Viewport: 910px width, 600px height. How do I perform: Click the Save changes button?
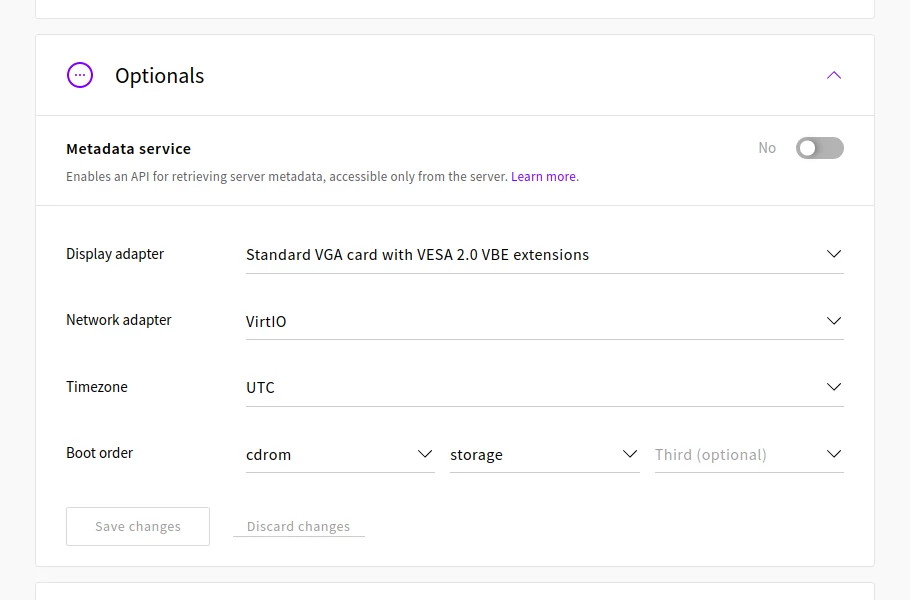[138, 526]
